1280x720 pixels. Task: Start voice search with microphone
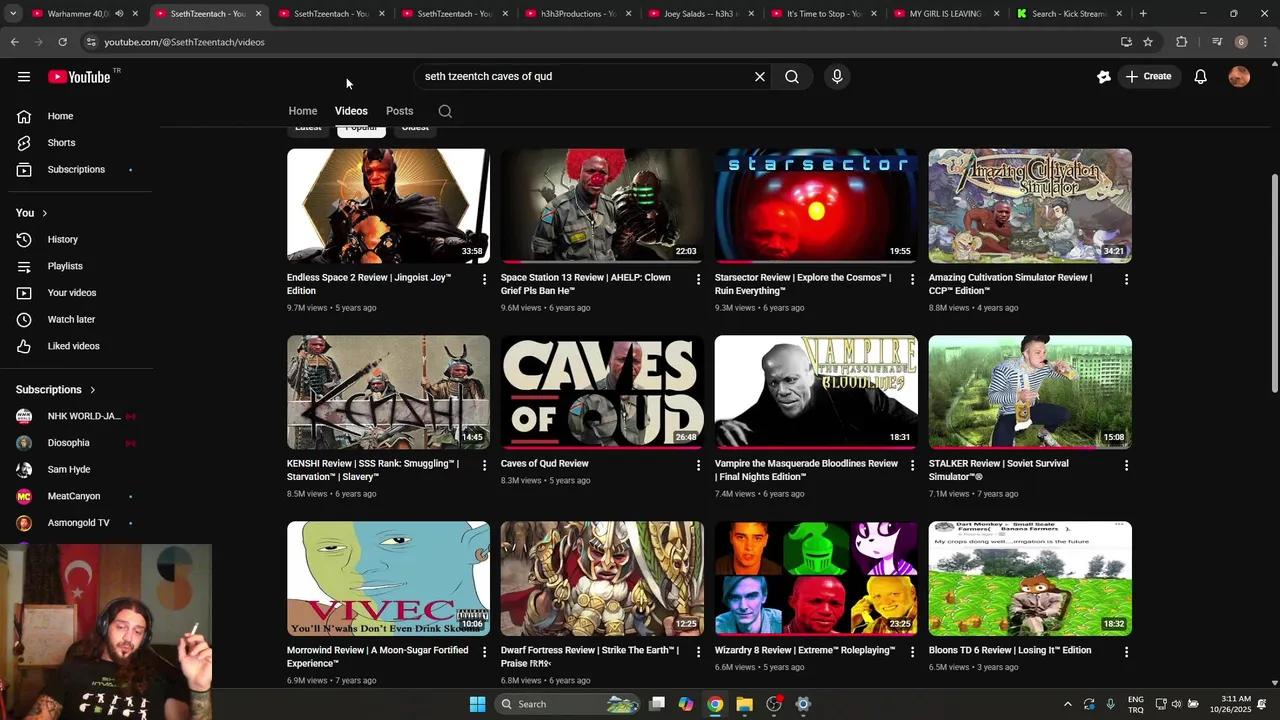click(837, 76)
